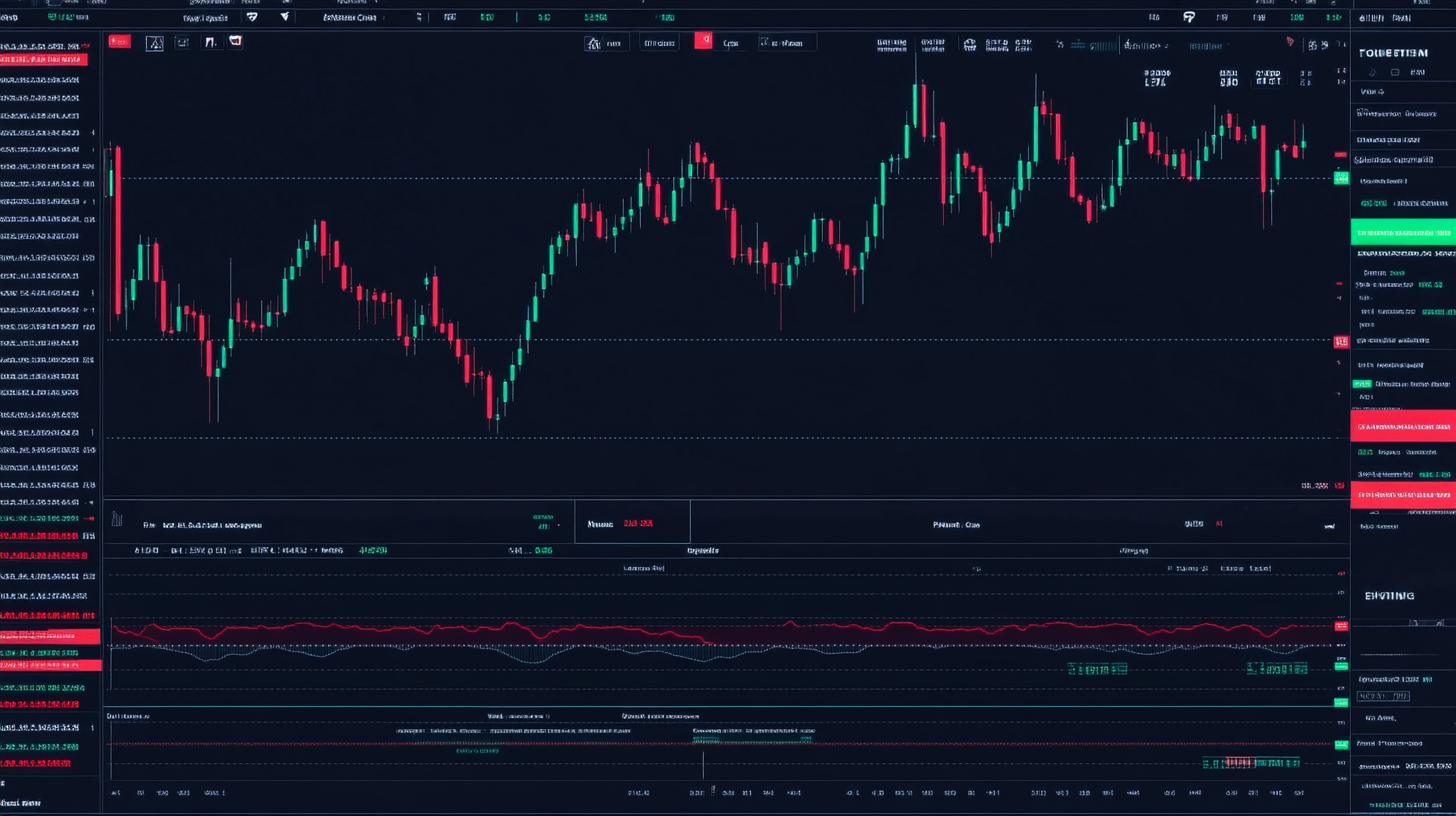The width and height of the screenshot is (1456, 816).
Task: Click the white hook icon in top-right bar
Action: click(1189, 17)
